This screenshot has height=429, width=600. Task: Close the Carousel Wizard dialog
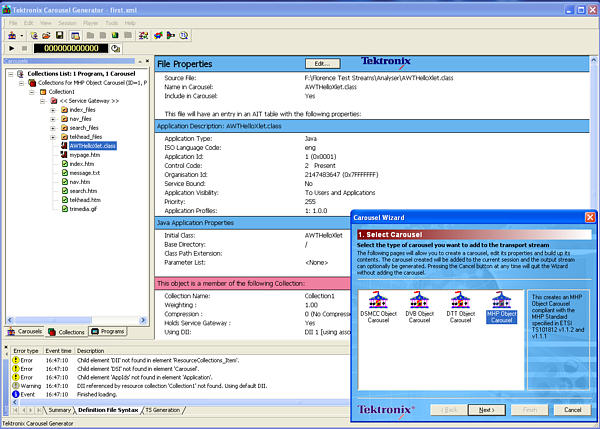click(590, 217)
